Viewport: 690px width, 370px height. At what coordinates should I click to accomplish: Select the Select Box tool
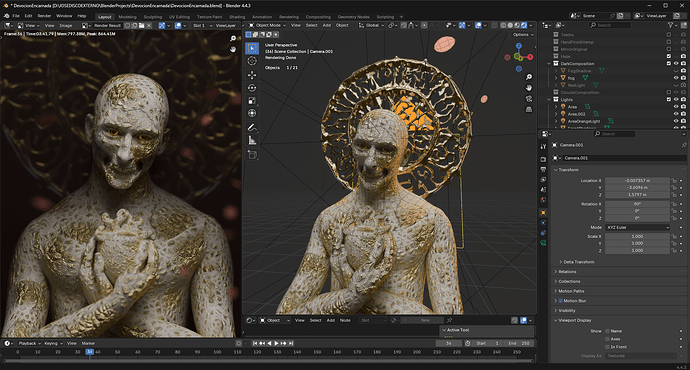pos(252,48)
